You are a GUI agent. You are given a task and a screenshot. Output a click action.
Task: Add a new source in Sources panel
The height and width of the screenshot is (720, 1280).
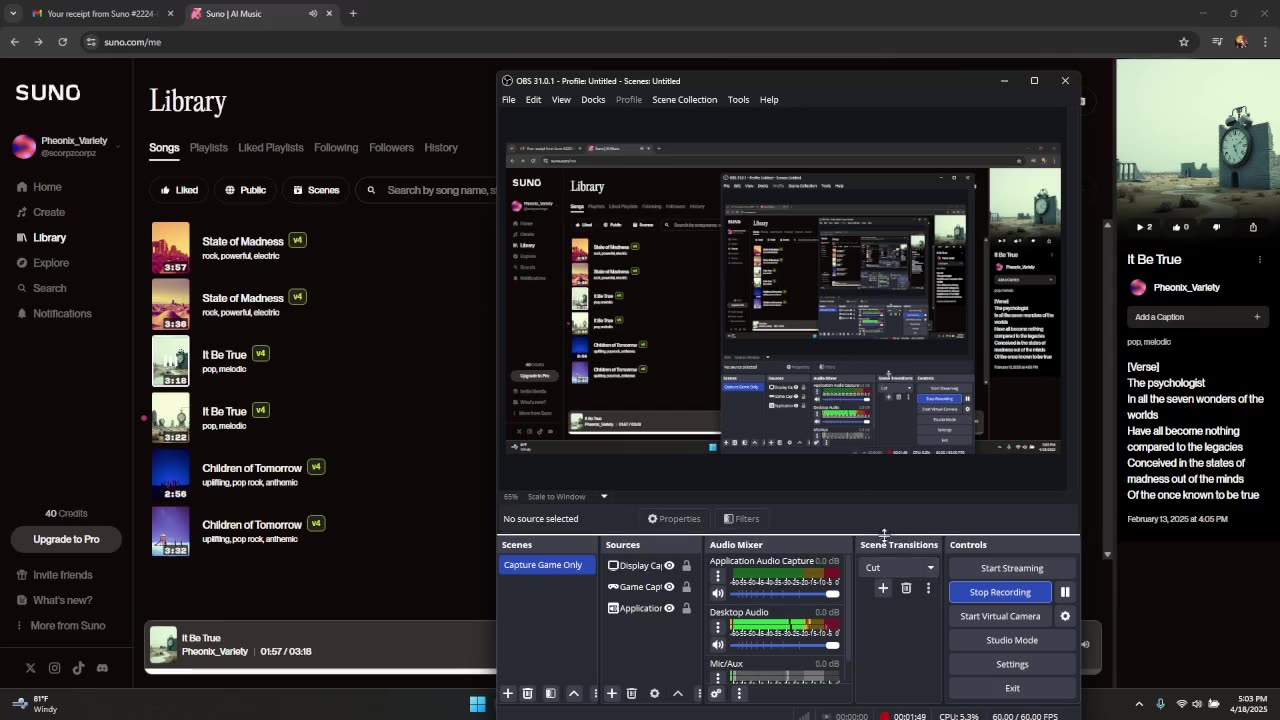[612, 693]
